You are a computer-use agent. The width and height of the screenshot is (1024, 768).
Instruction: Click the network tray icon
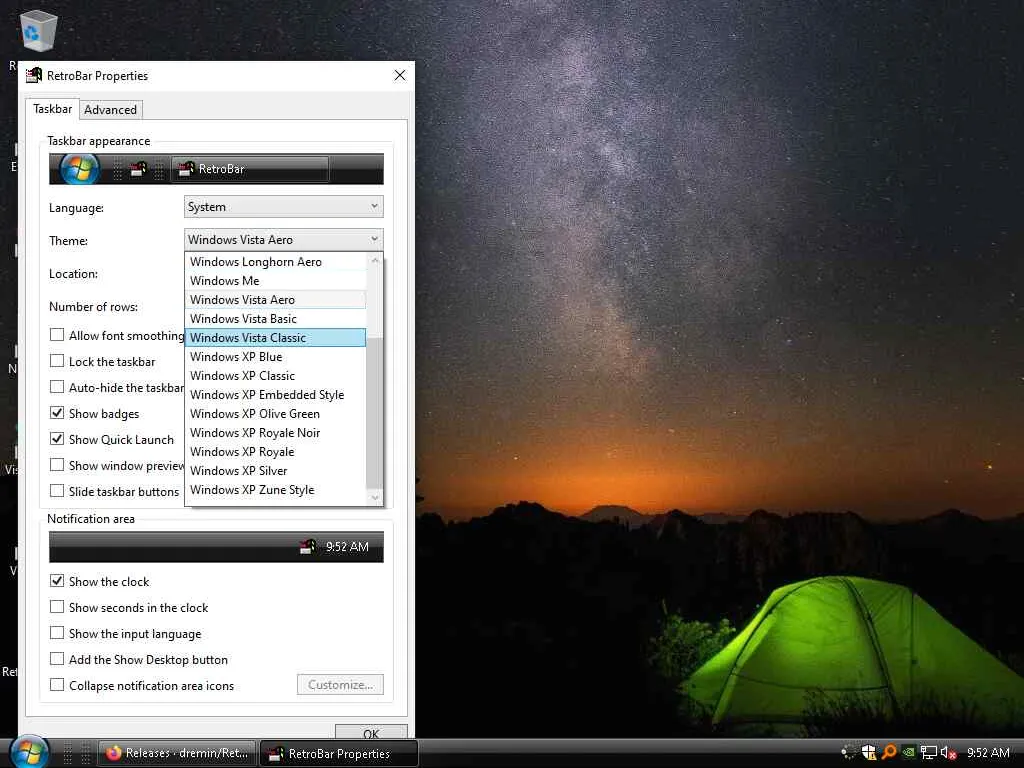[x=928, y=753]
